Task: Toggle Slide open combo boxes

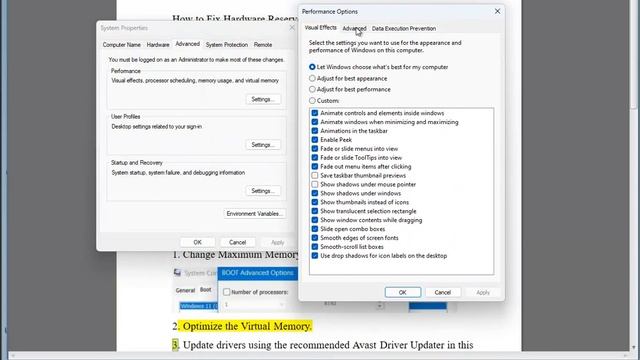Action: tap(315, 229)
